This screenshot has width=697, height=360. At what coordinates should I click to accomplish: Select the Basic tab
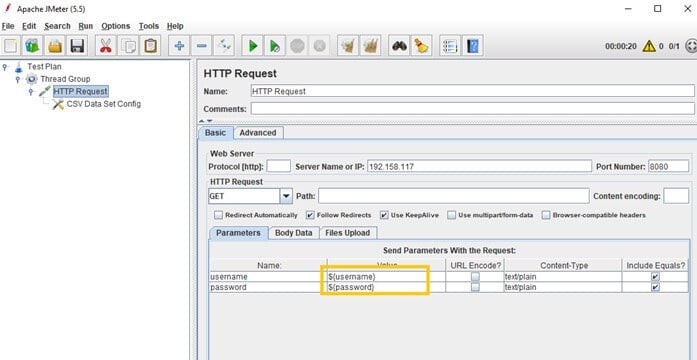point(216,132)
